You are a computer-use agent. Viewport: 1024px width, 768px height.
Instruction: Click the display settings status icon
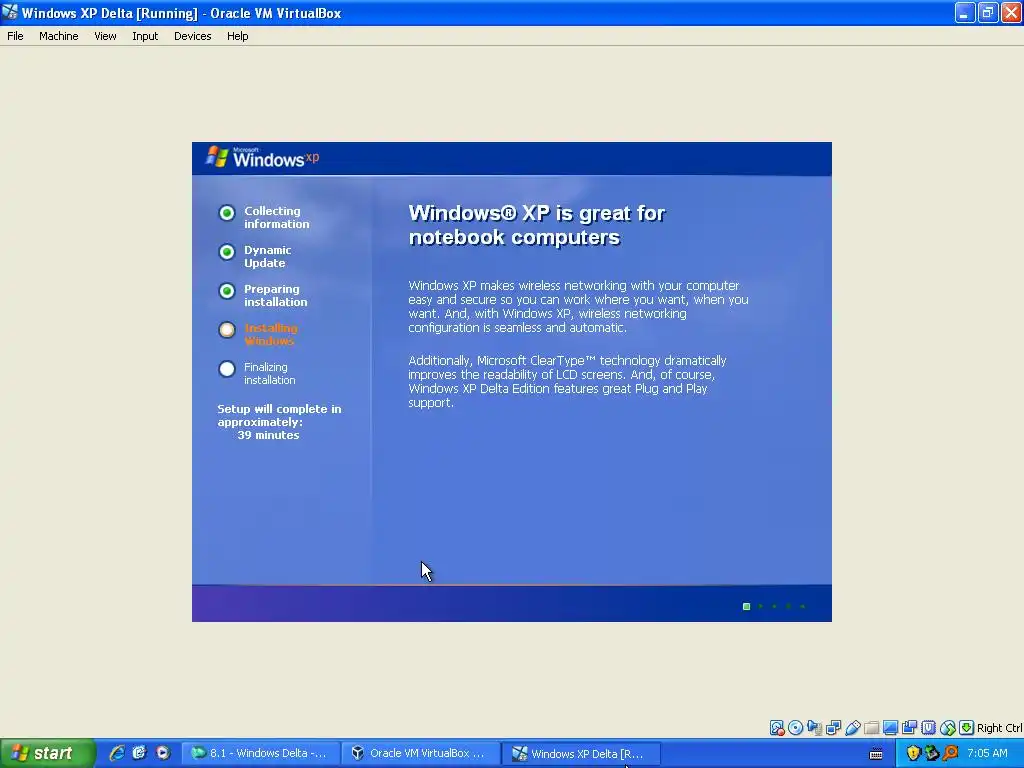click(x=890, y=728)
